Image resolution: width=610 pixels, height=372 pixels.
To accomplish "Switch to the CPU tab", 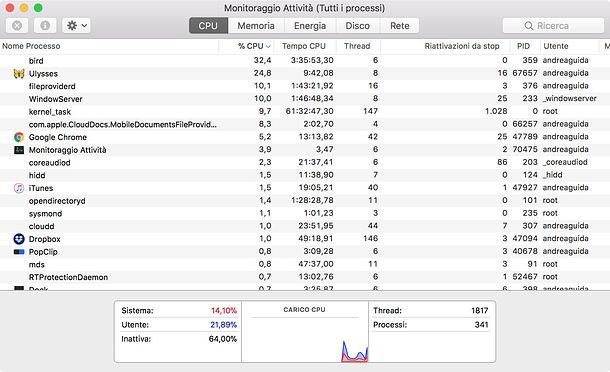I will click(208, 26).
